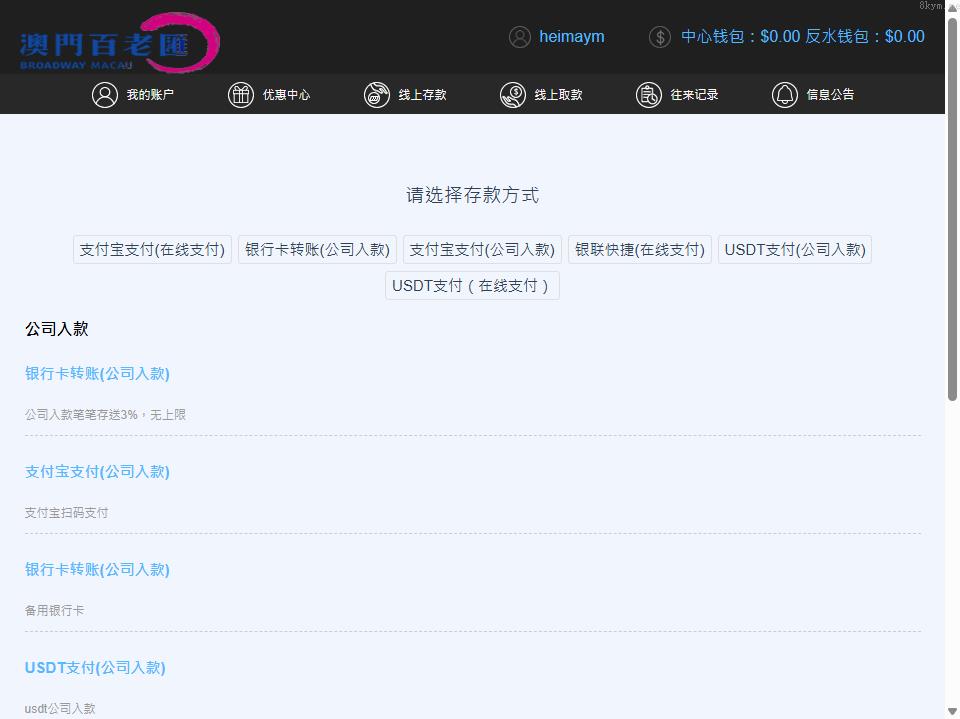The width and height of the screenshot is (960, 719).
Task: Open the 线上取款 menu item
Action: point(558,95)
